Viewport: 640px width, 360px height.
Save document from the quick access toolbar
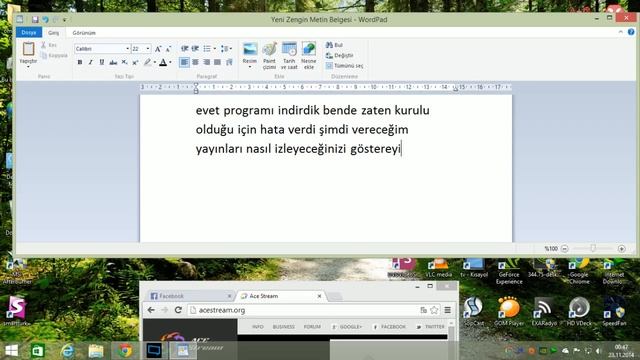pos(35,19)
